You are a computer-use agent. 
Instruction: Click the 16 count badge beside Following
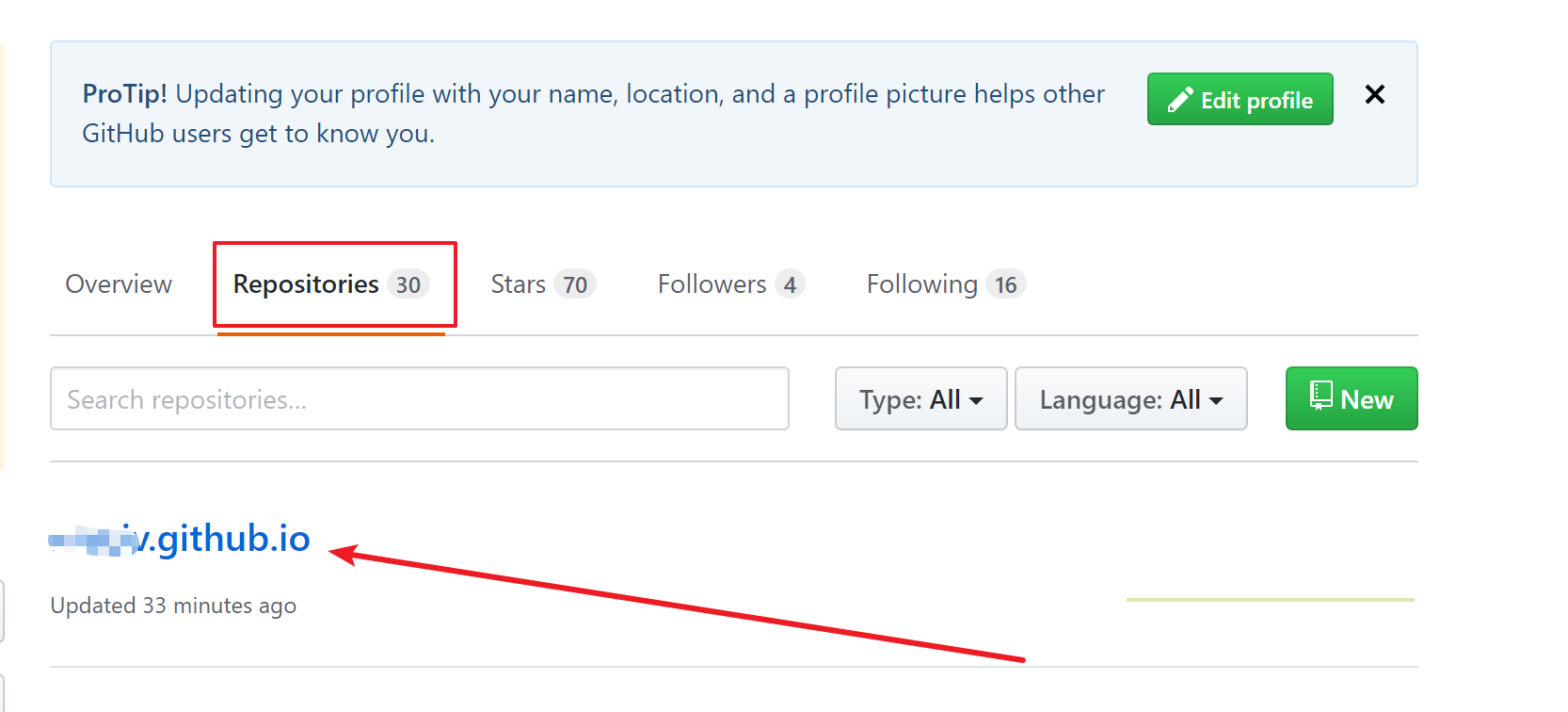tap(1006, 284)
